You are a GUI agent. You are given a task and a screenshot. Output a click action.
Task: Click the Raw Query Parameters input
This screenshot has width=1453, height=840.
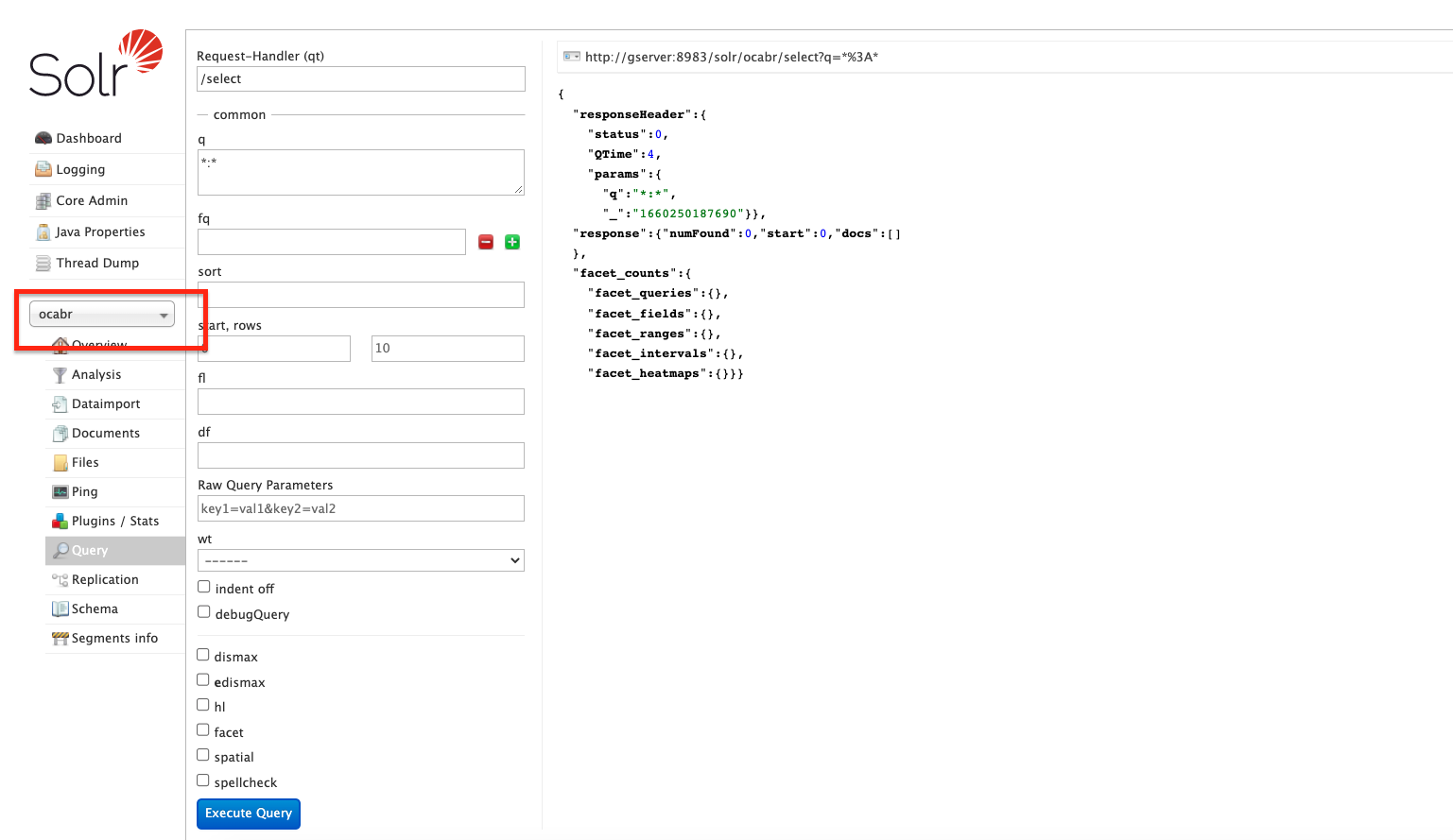361,508
